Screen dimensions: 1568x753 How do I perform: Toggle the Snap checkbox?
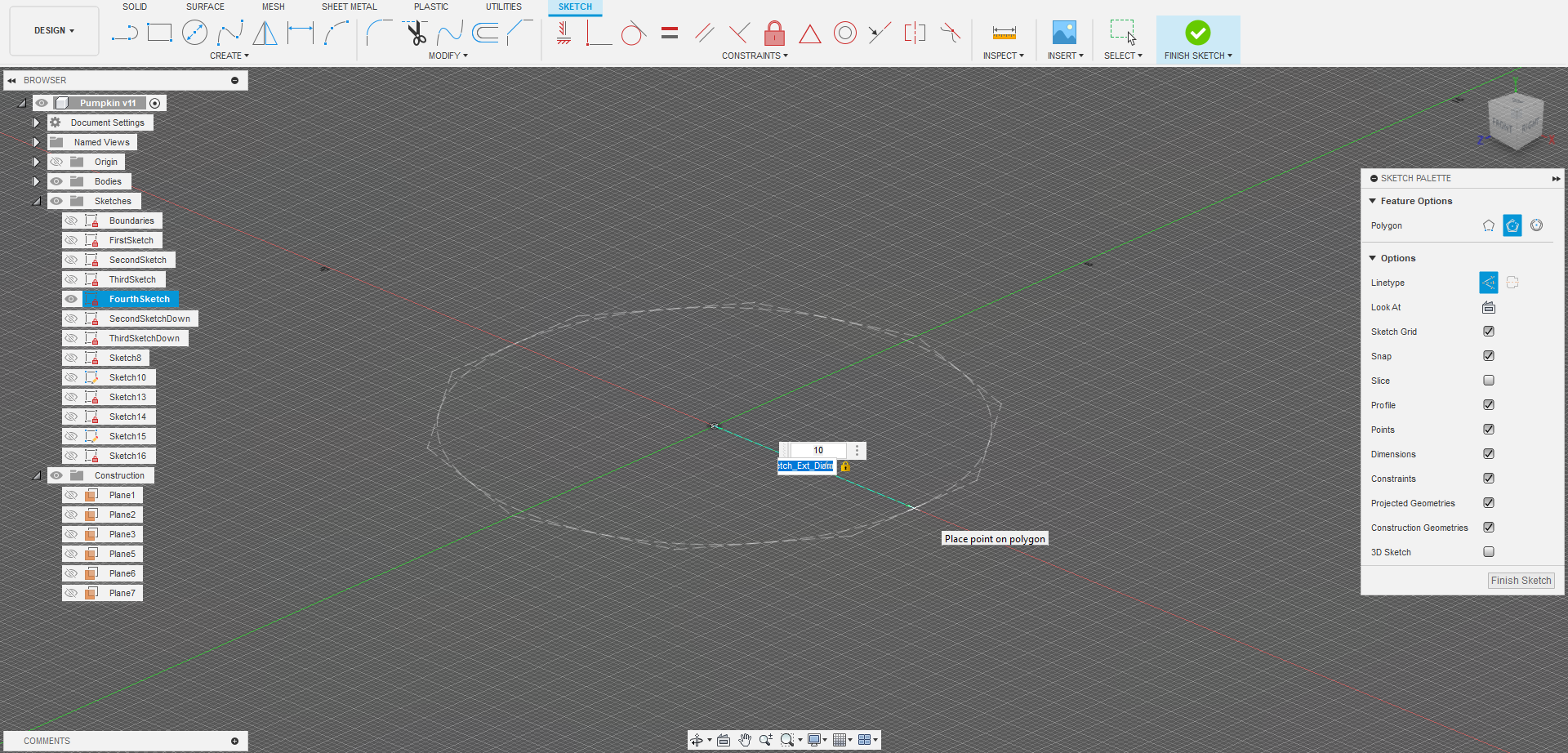pos(1489,356)
